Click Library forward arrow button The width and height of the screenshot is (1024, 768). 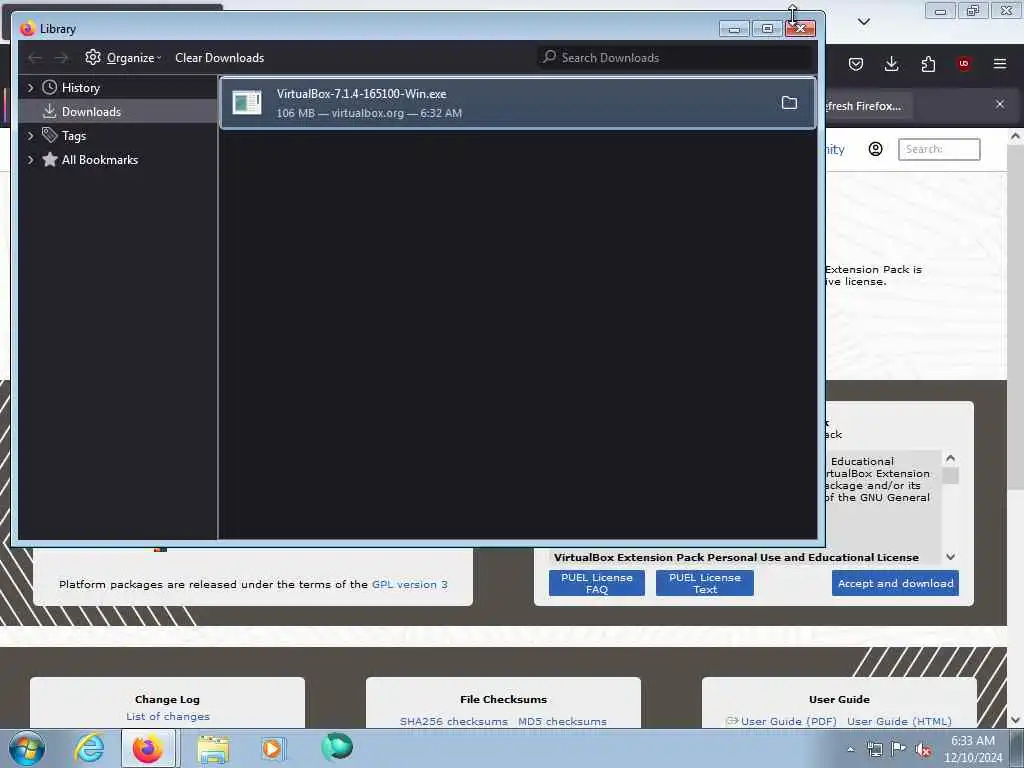tap(61, 57)
